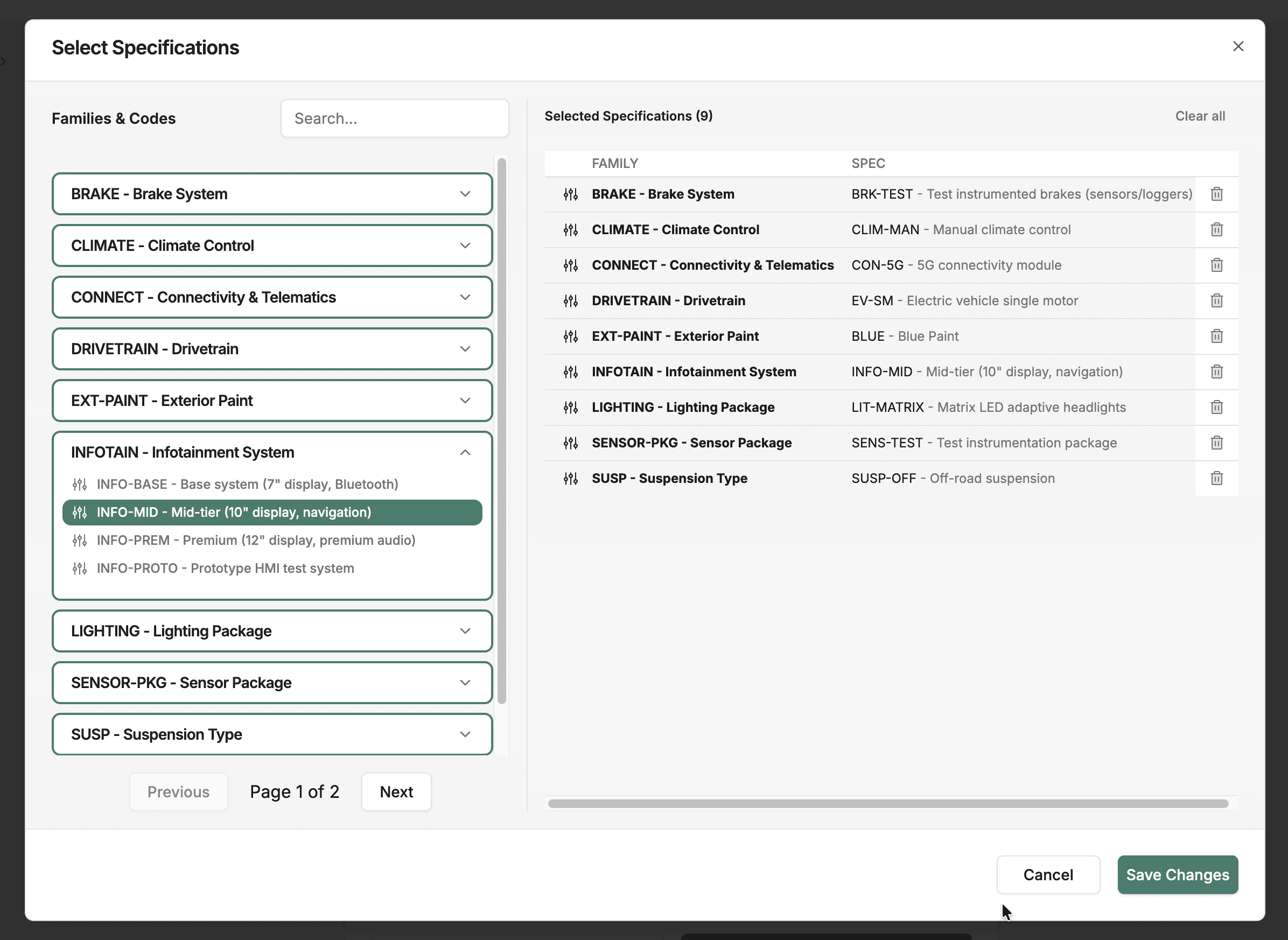1288x940 pixels.
Task: Click sliders icon in CLIMATE selected row
Action: [x=570, y=230]
